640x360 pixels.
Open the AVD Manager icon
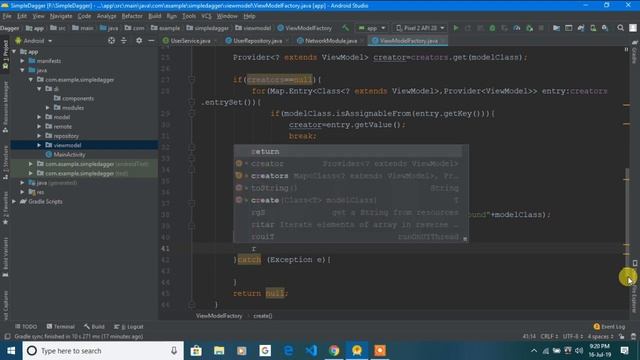[x=593, y=28]
